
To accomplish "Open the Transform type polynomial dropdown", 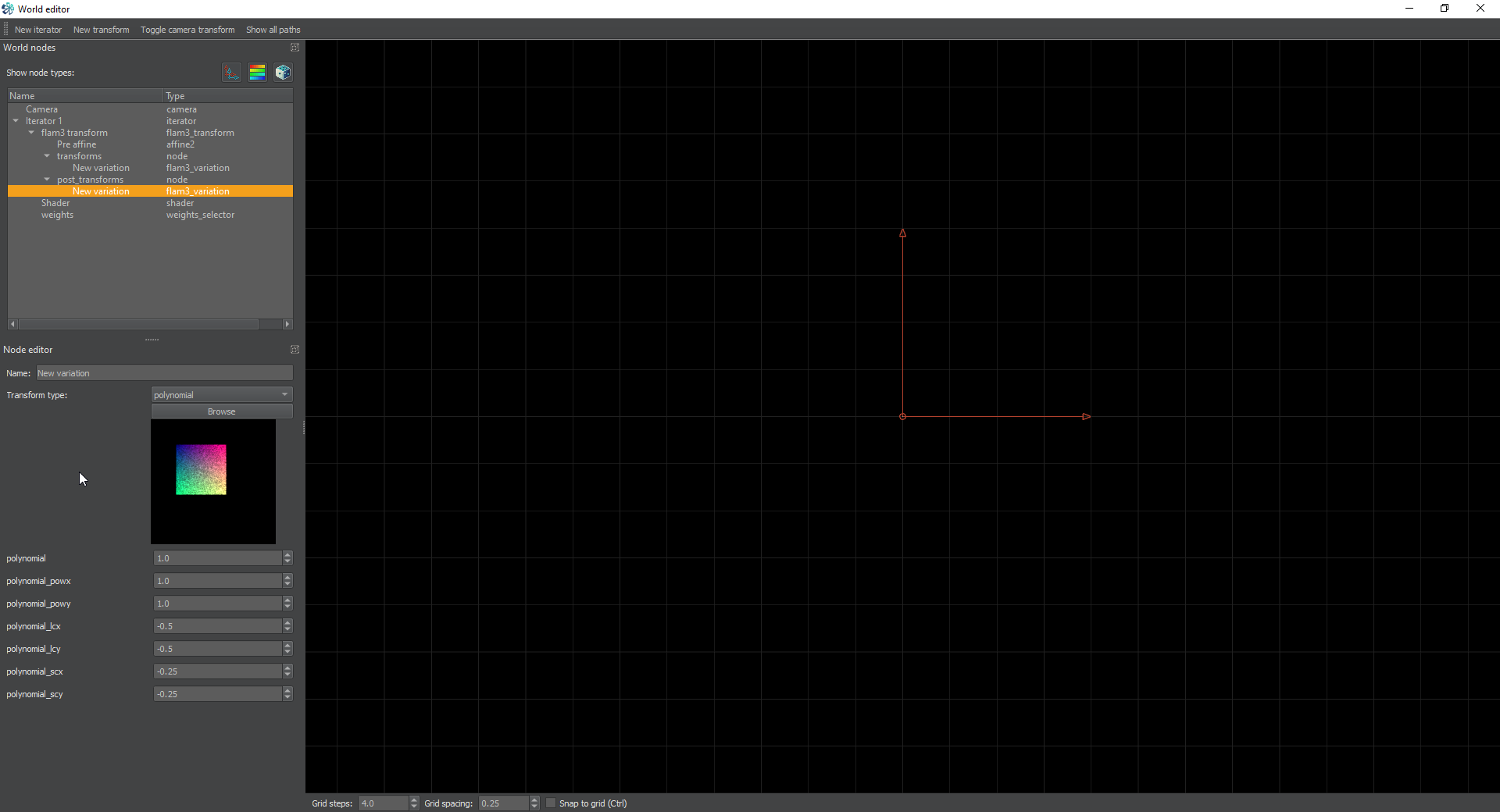I will click(222, 395).
